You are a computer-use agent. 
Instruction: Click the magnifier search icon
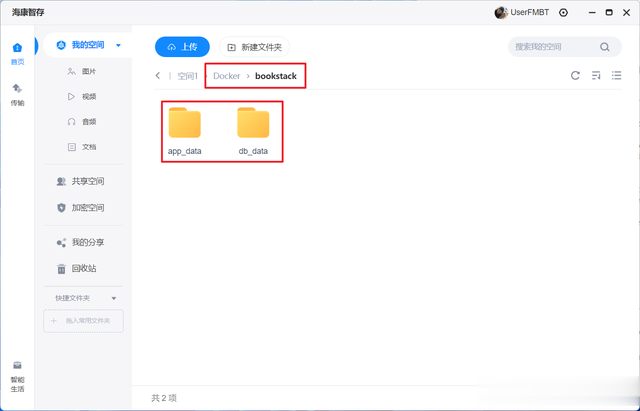pyautogui.click(x=605, y=47)
